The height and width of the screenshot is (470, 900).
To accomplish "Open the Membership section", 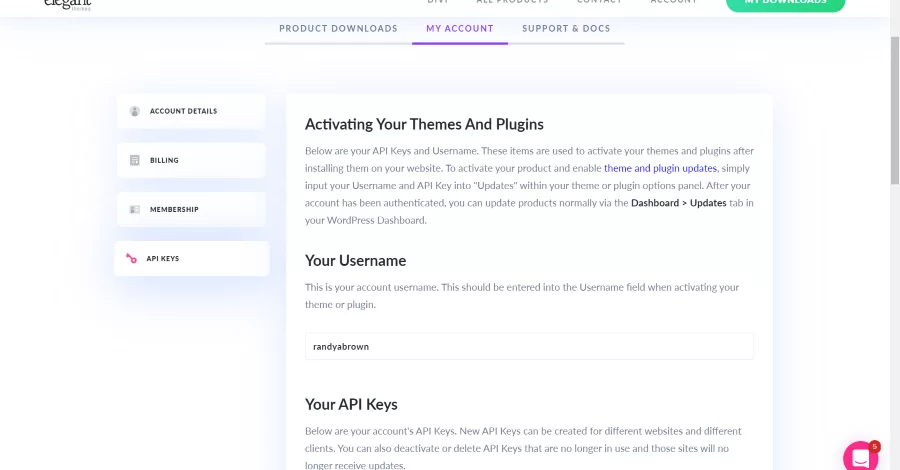I will 191,209.
